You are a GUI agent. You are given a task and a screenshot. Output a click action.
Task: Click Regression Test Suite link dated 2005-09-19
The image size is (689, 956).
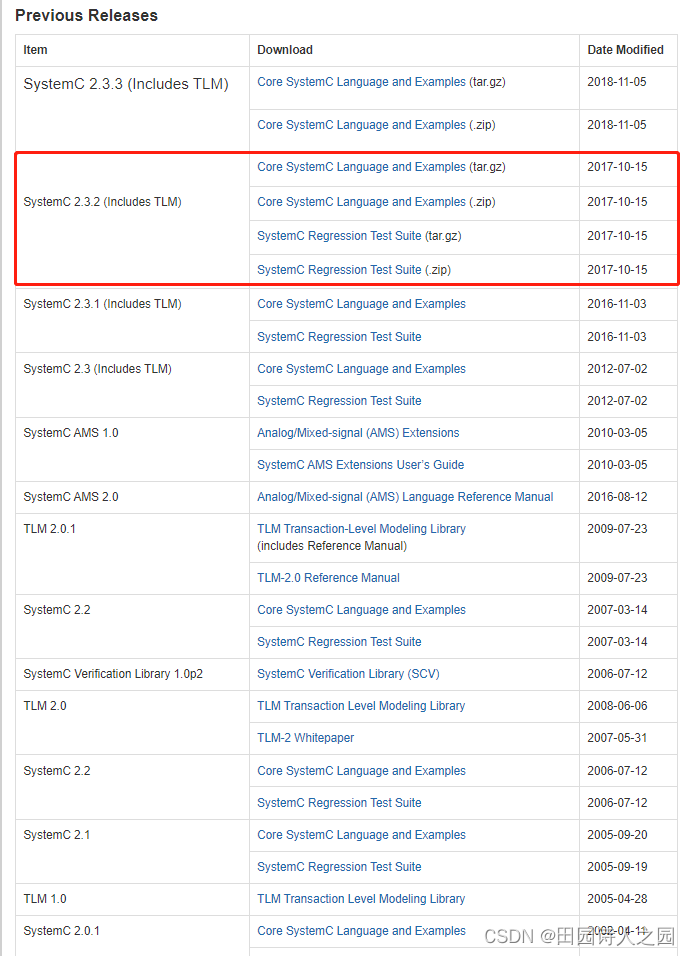339,866
